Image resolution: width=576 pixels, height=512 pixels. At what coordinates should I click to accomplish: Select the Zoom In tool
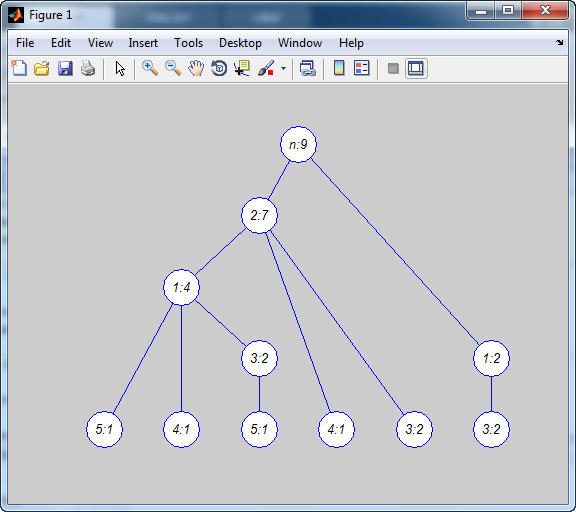click(150, 68)
